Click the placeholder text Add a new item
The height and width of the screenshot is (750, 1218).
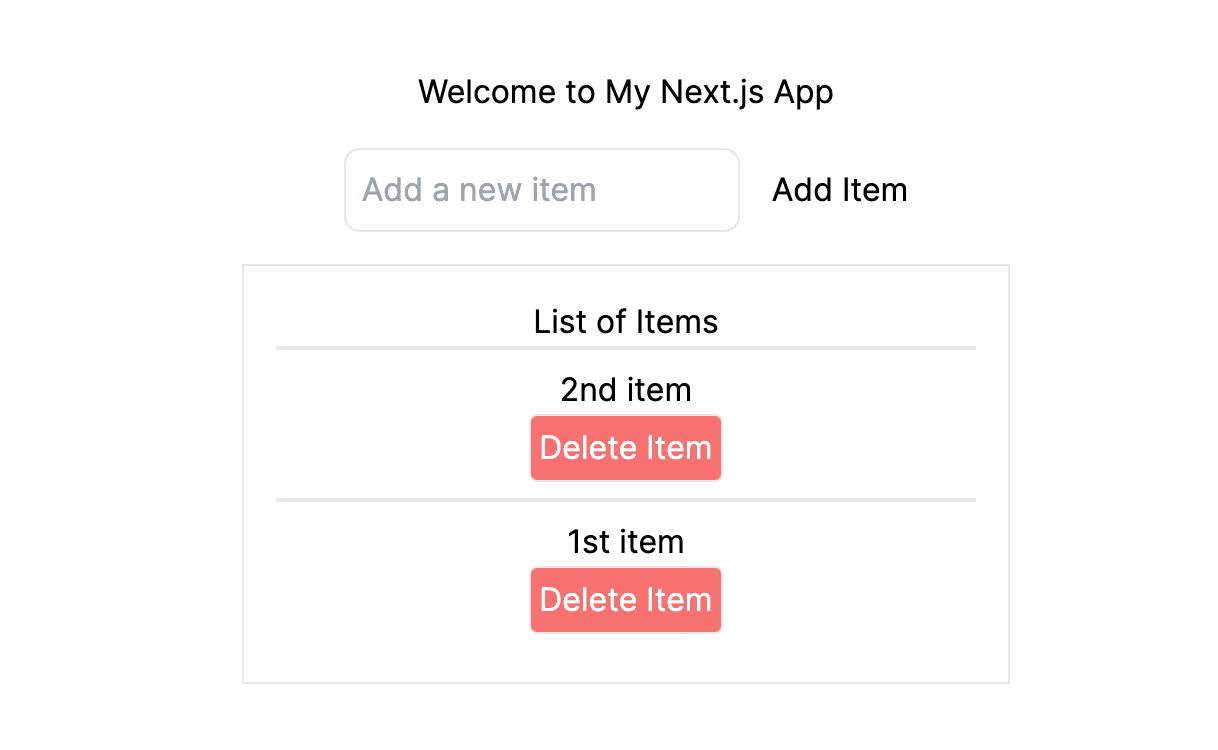478,190
